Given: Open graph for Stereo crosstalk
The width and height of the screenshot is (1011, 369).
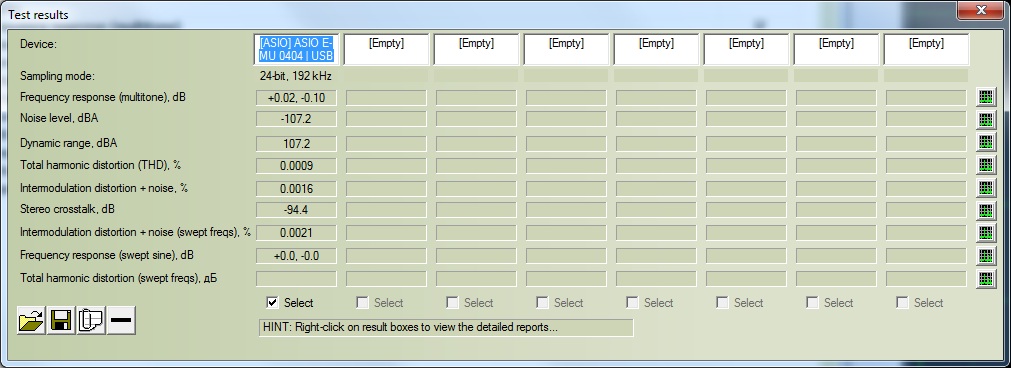Looking at the screenshot, I should (986, 210).
